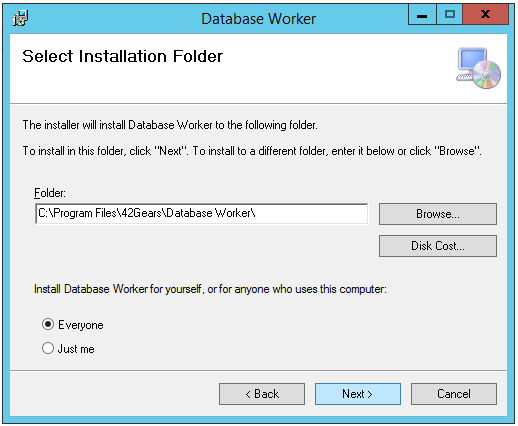Click the Select Installation Folder heading
Screen dimensions: 518x426
click(x=123, y=56)
